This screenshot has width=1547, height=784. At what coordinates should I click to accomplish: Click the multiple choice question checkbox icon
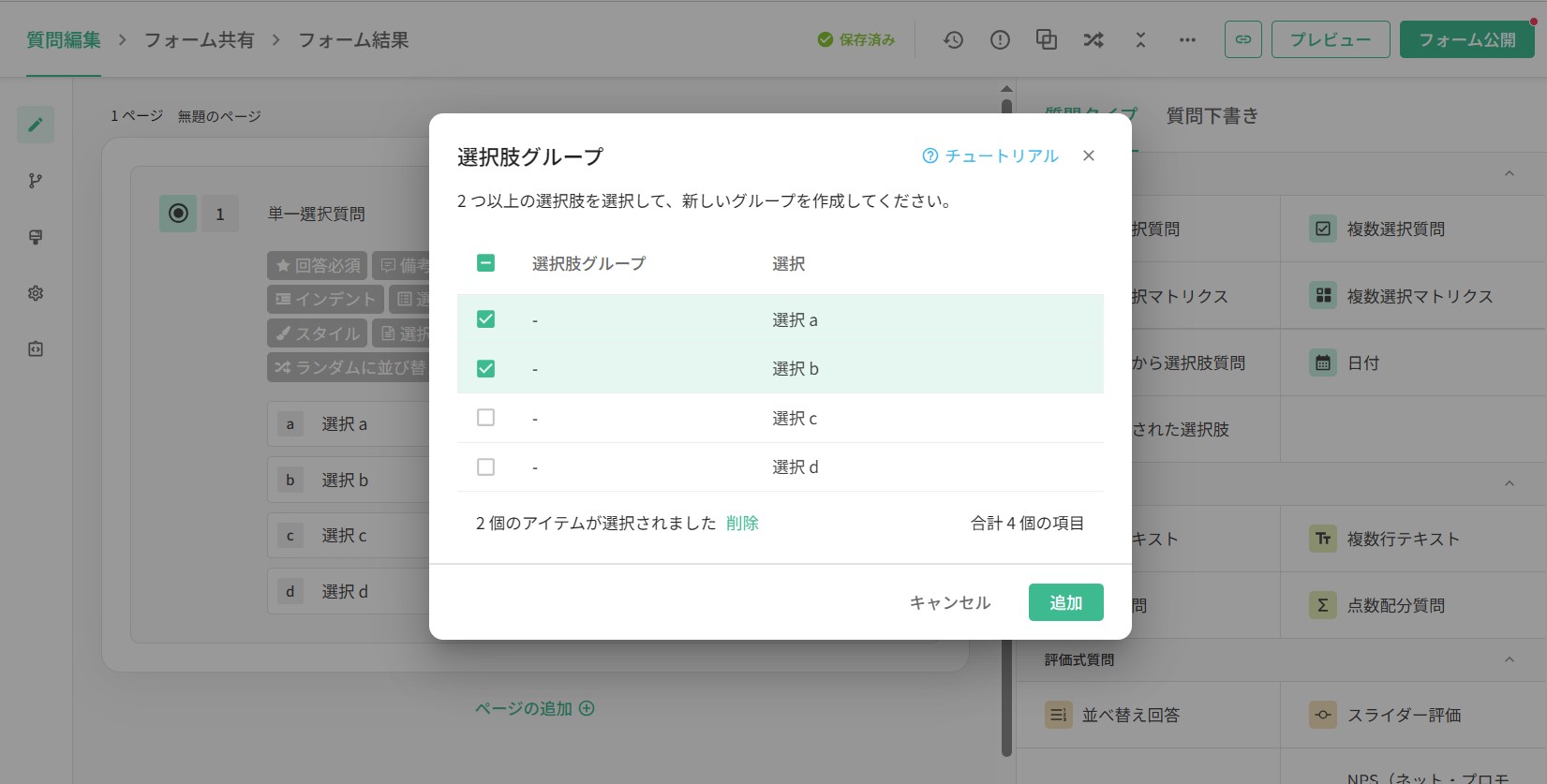[x=1323, y=229]
